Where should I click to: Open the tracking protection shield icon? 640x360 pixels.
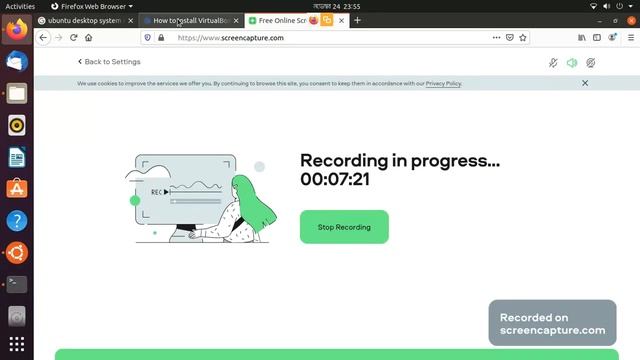[148, 38]
